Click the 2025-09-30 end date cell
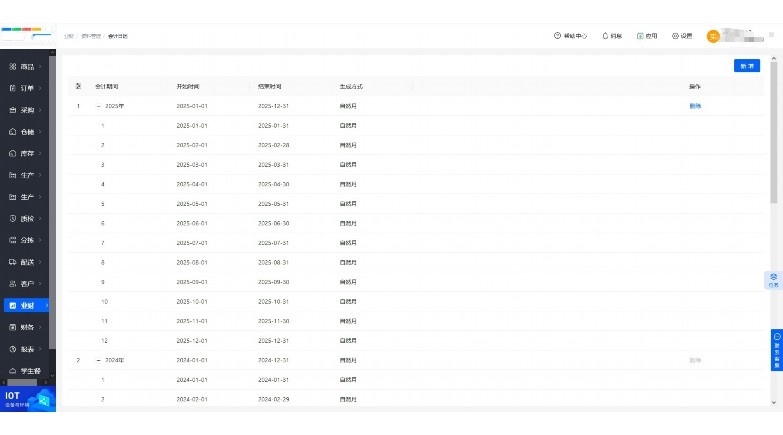The image size is (783, 435). pos(273,282)
